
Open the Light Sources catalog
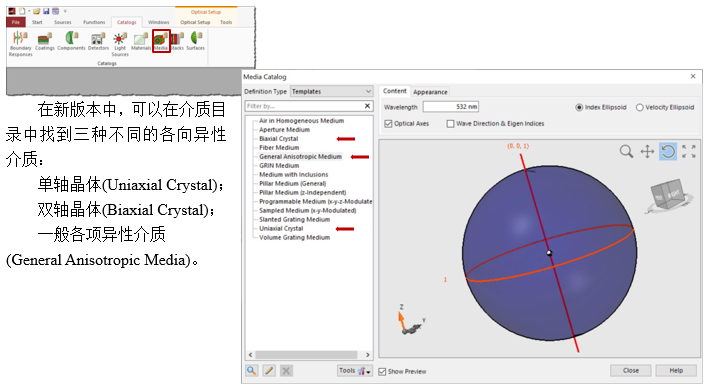tap(120, 44)
